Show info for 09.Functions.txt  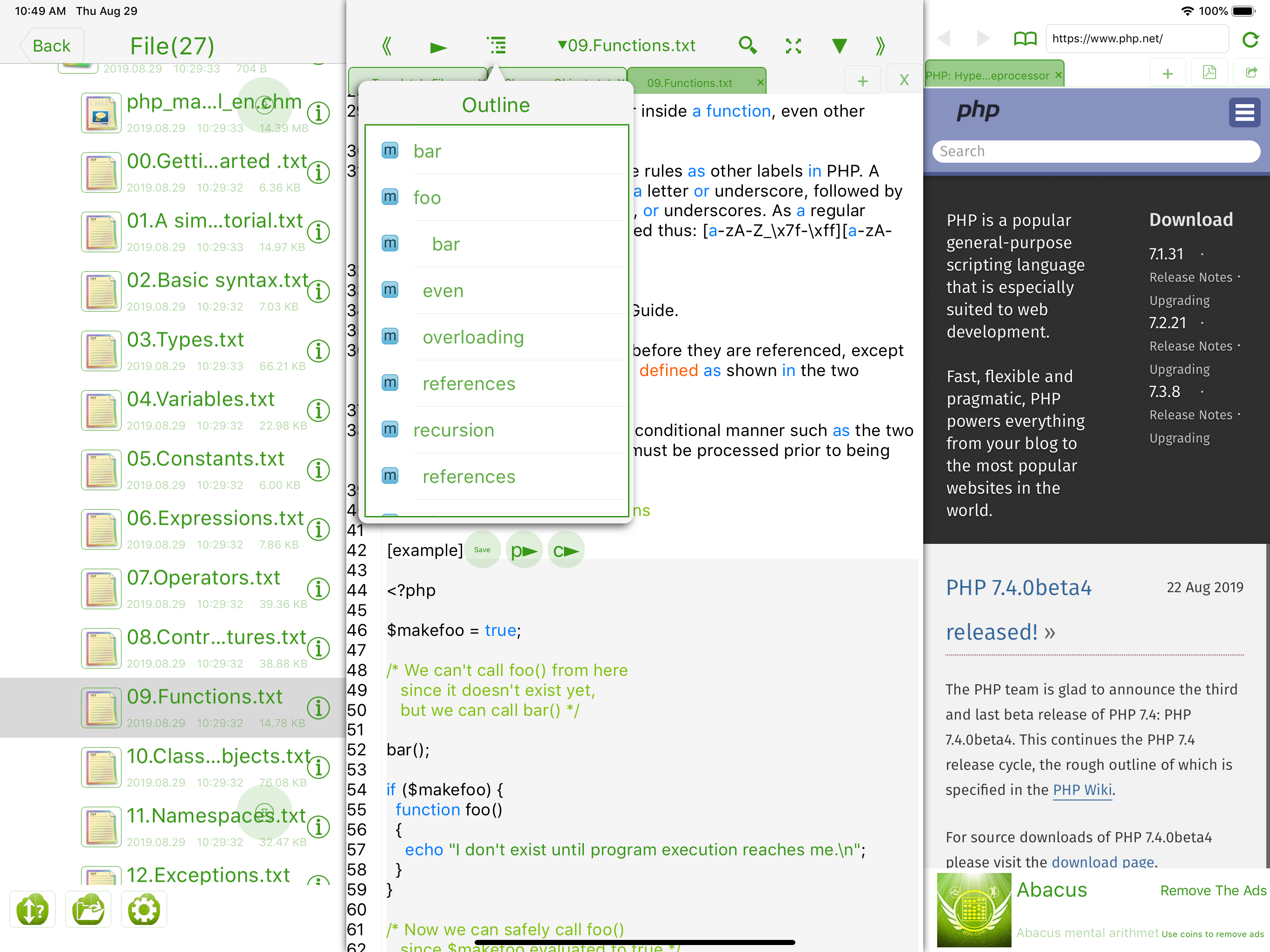318,707
